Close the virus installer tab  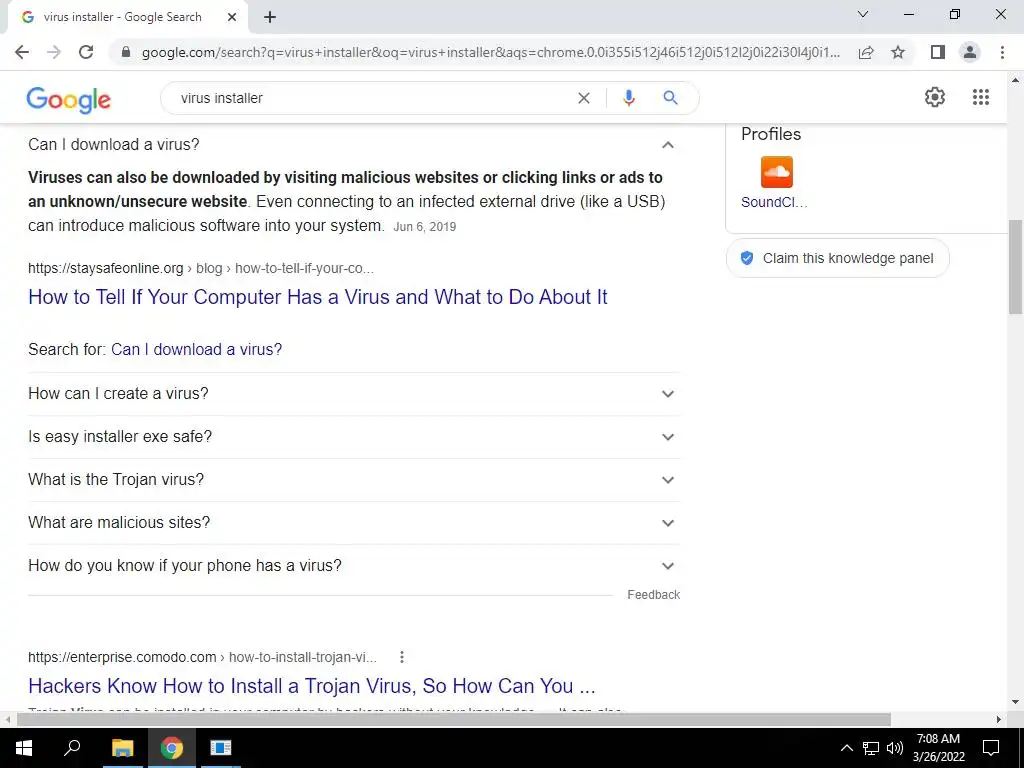232,17
